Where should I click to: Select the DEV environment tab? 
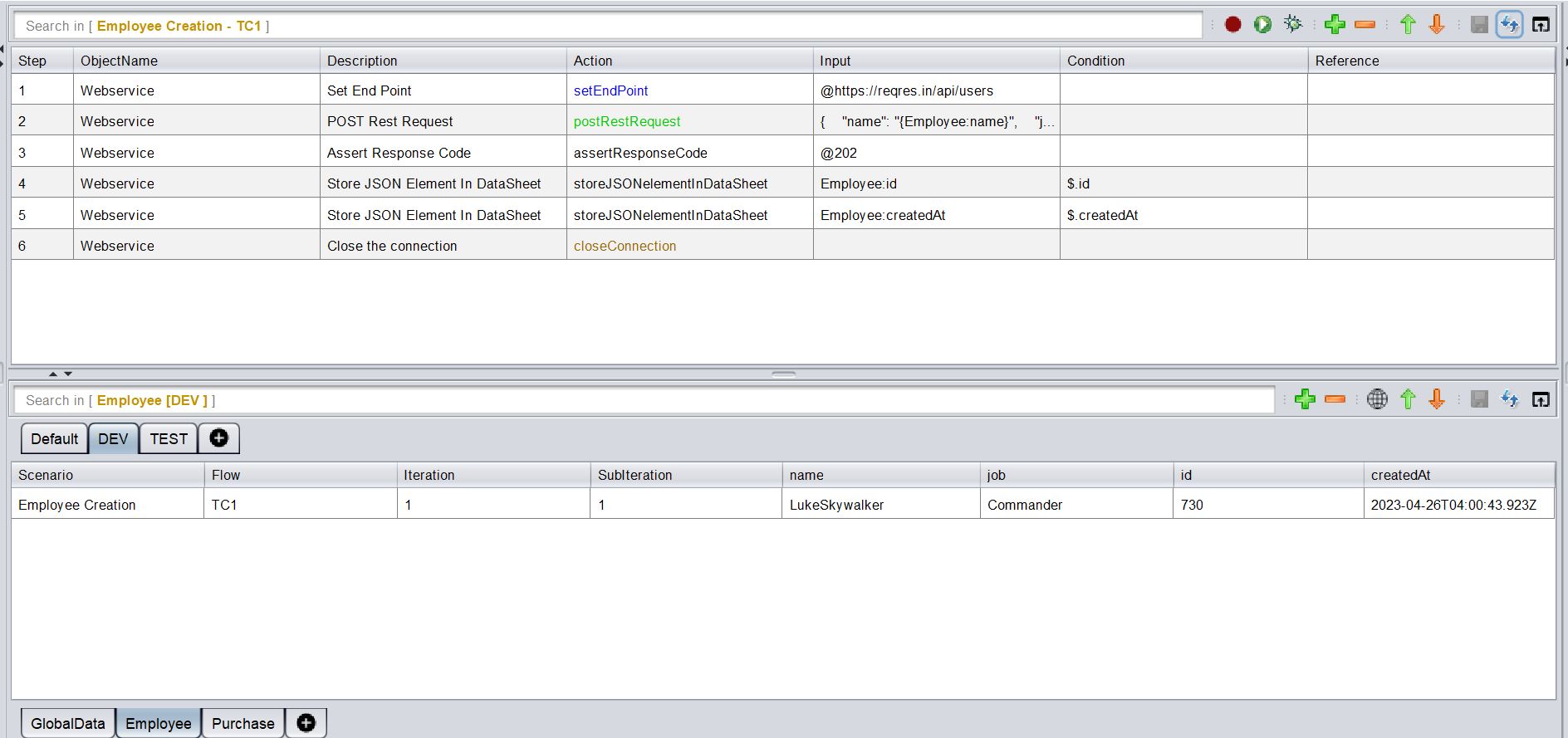(113, 438)
